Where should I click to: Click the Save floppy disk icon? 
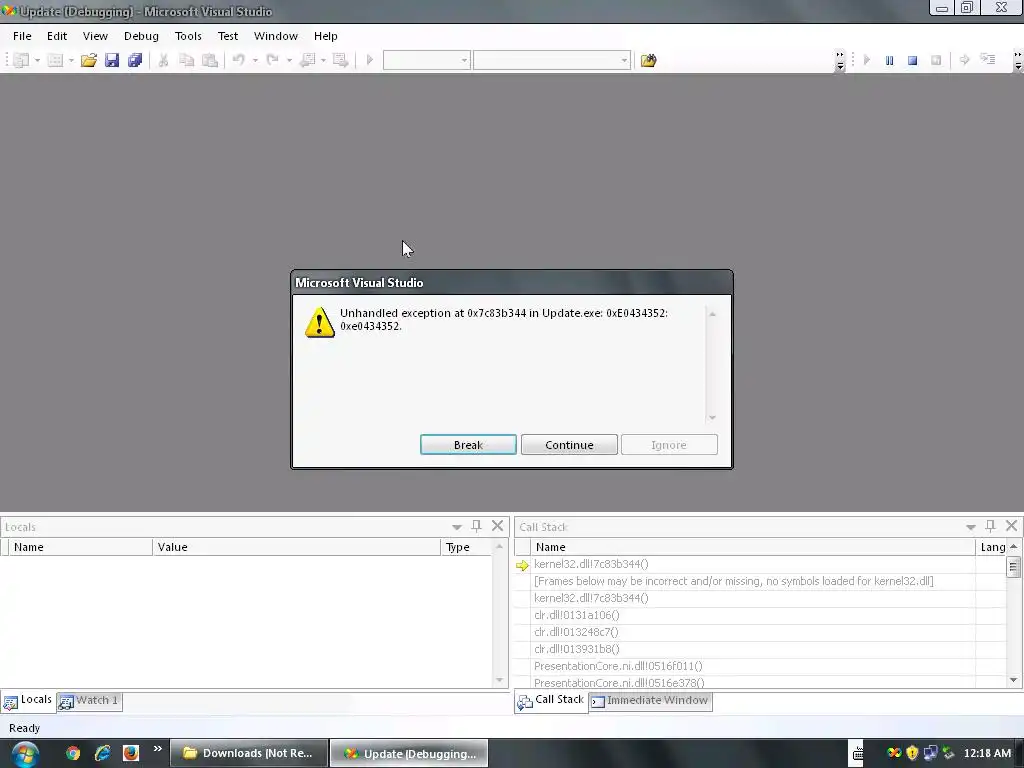point(112,60)
